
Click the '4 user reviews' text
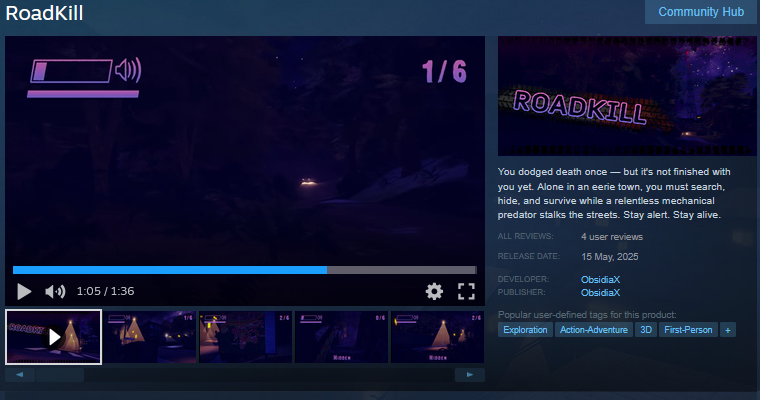click(612, 237)
